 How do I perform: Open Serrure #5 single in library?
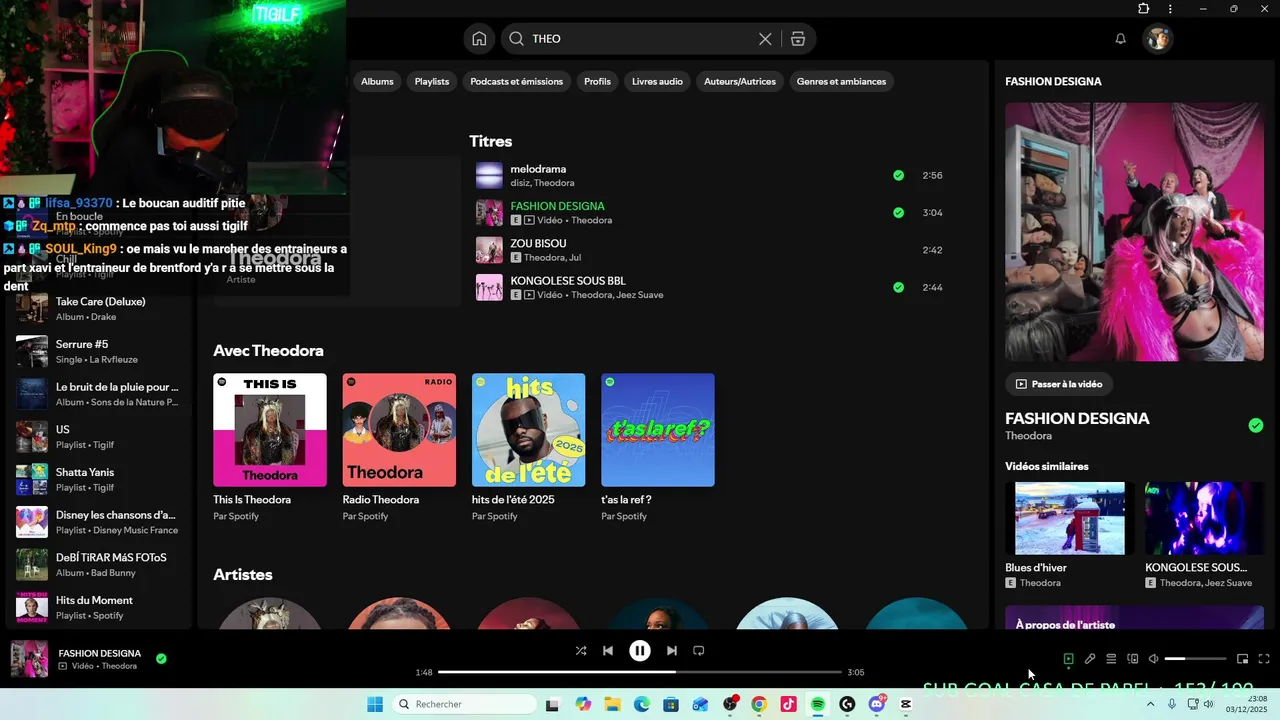click(x=98, y=351)
